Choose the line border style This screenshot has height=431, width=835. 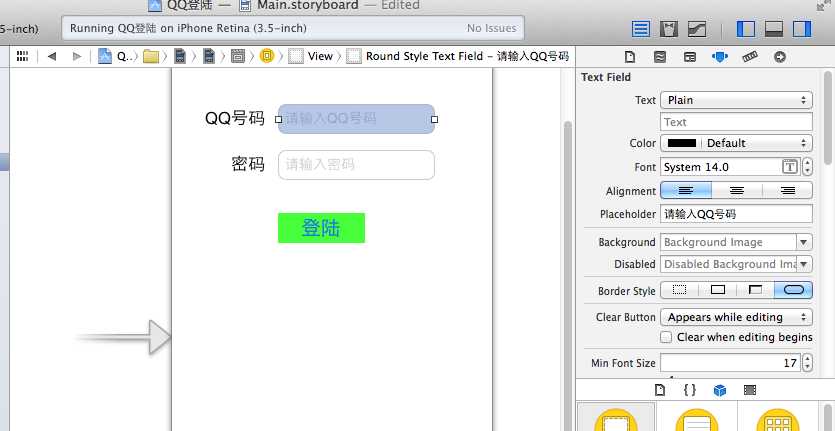point(718,290)
